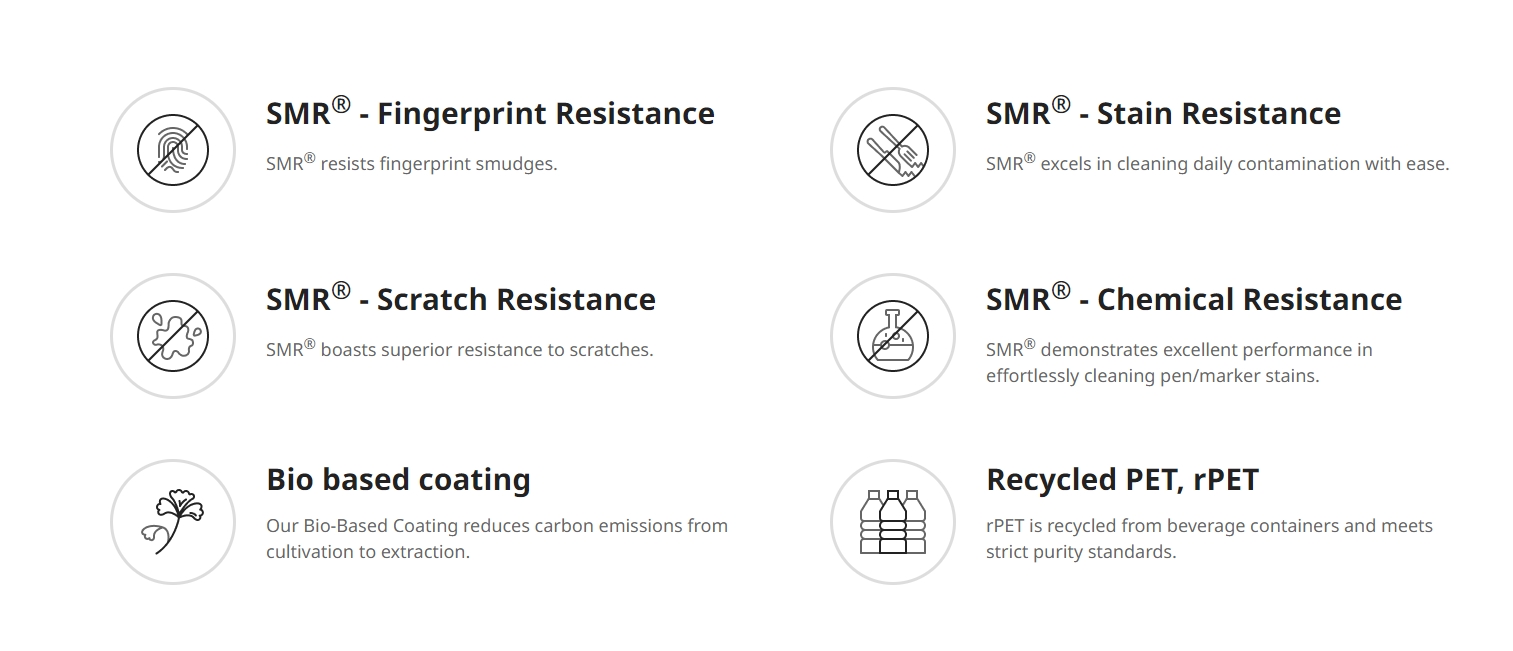This screenshot has width=1513, height=651.
Task: Click the Bio based coating heading
Action: [398, 479]
